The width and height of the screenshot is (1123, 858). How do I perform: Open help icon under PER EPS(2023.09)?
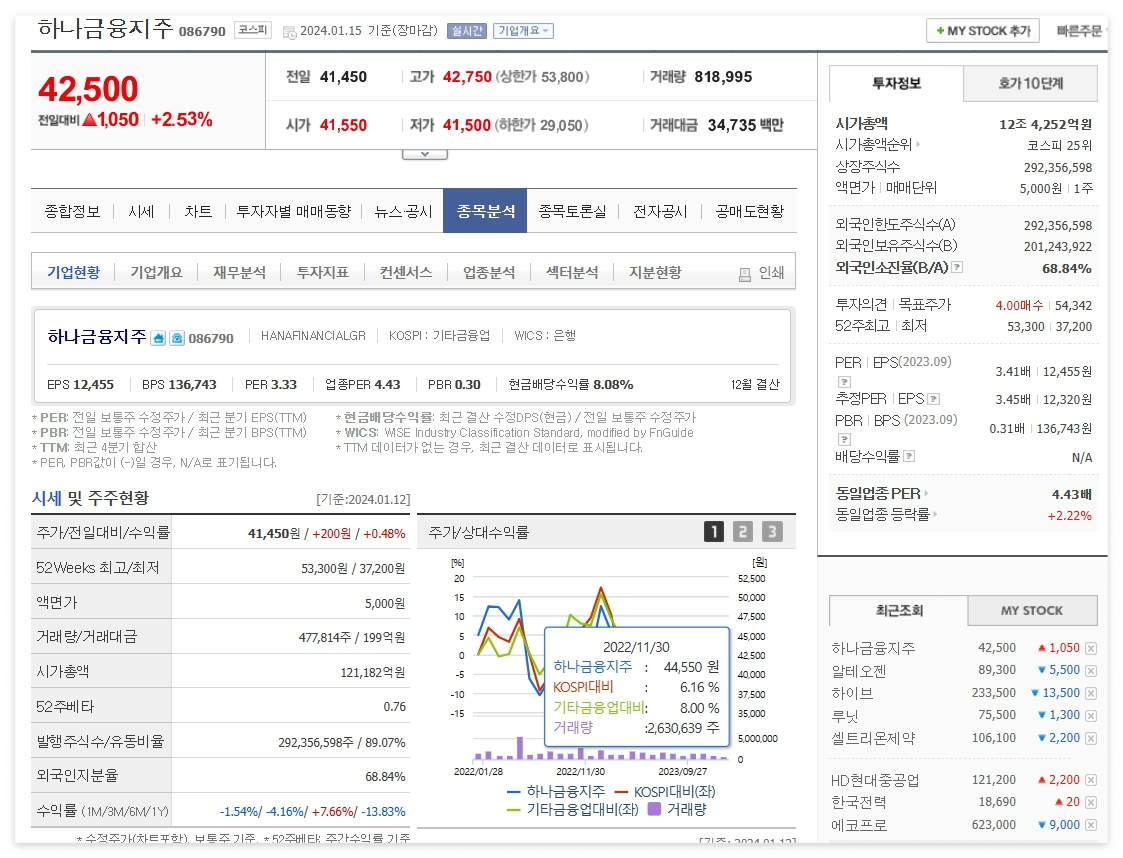[844, 382]
